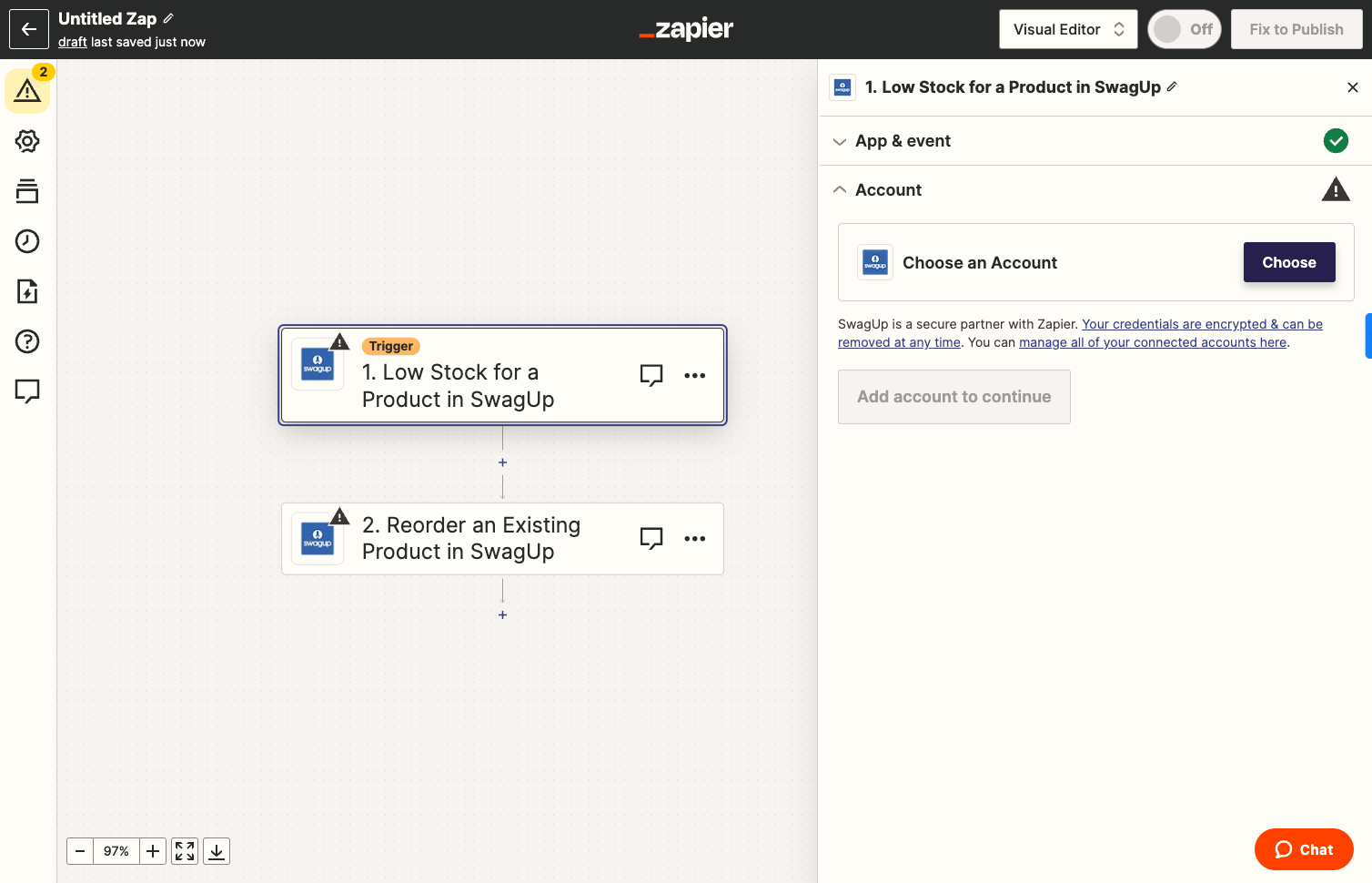Viewport: 1372px width, 883px height.
Task: Add comment on Low Stock trigger step
Action: pyautogui.click(x=651, y=375)
